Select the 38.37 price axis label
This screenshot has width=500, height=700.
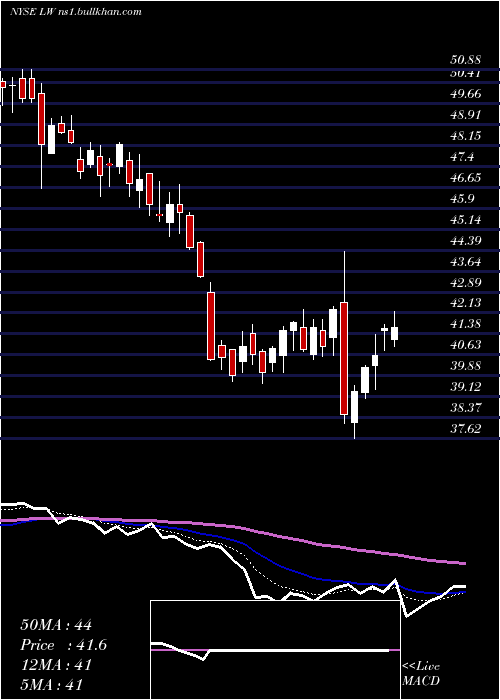point(465,408)
